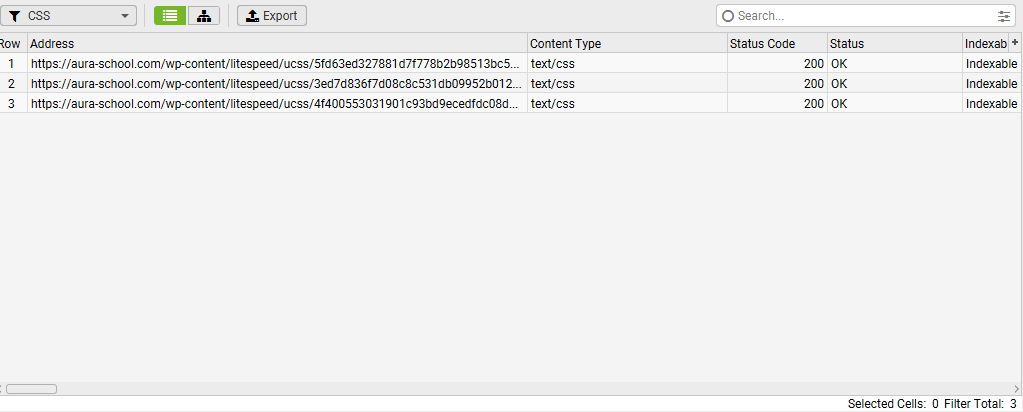The height and width of the screenshot is (412, 1023).
Task: Switch to tree structure view
Action: pos(204,16)
